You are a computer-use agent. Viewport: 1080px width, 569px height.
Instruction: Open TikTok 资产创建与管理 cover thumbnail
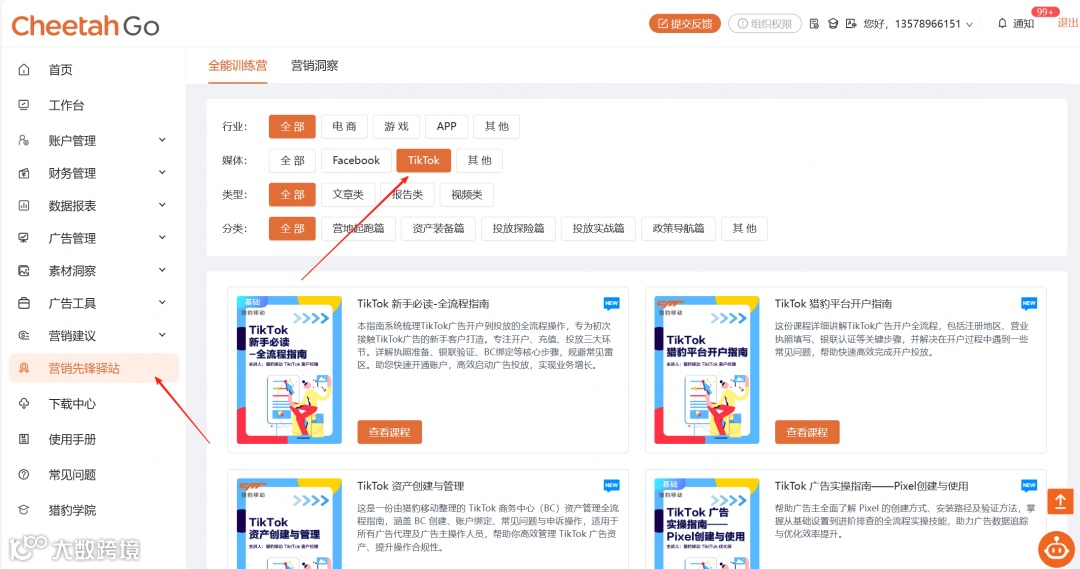pyautogui.click(x=289, y=524)
